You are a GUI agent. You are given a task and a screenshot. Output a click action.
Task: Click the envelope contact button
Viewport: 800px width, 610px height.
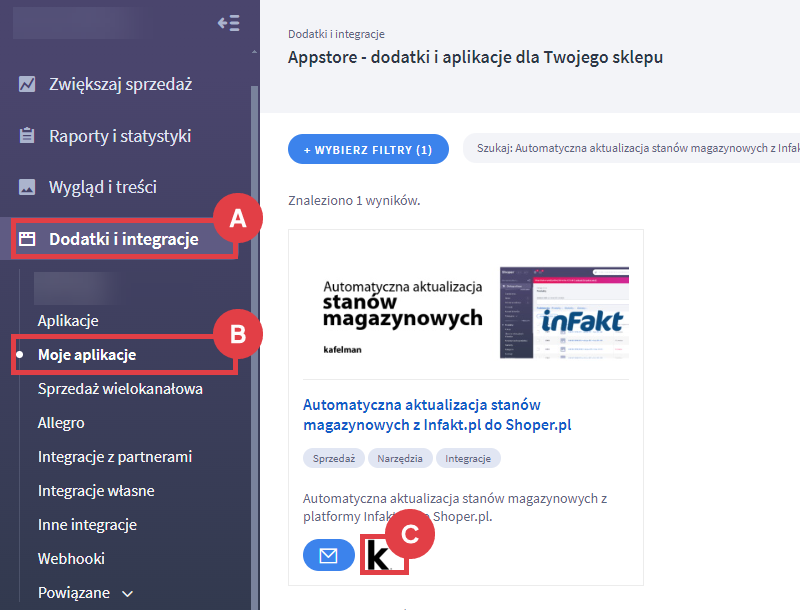[x=328, y=555]
